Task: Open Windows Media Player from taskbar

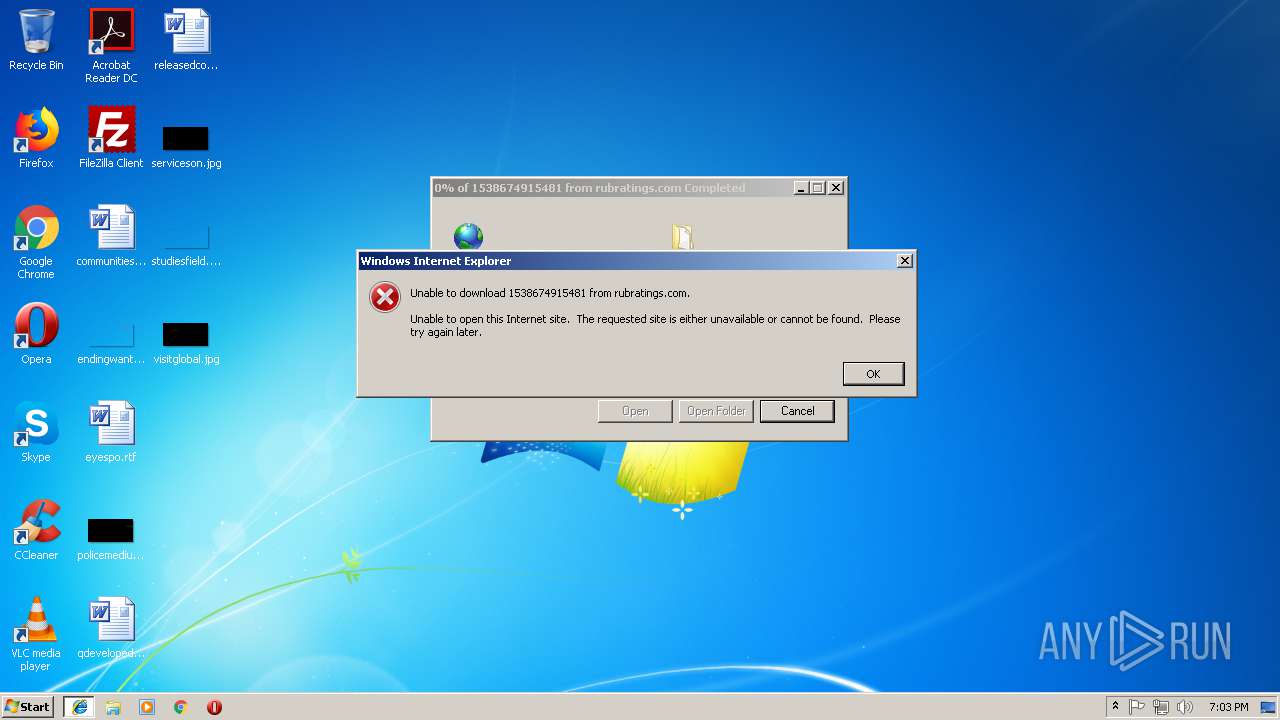Action: 147,707
